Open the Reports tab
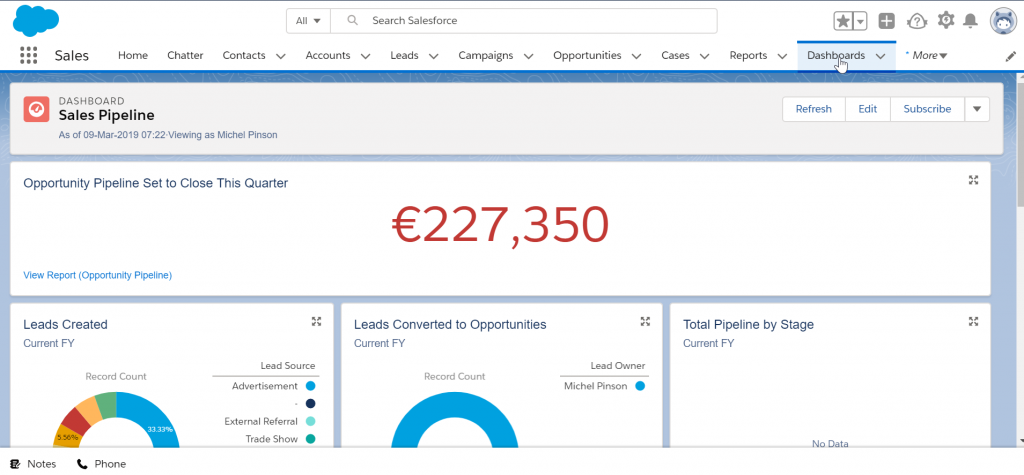Viewport: 1024px width, 475px height. [748, 56]
